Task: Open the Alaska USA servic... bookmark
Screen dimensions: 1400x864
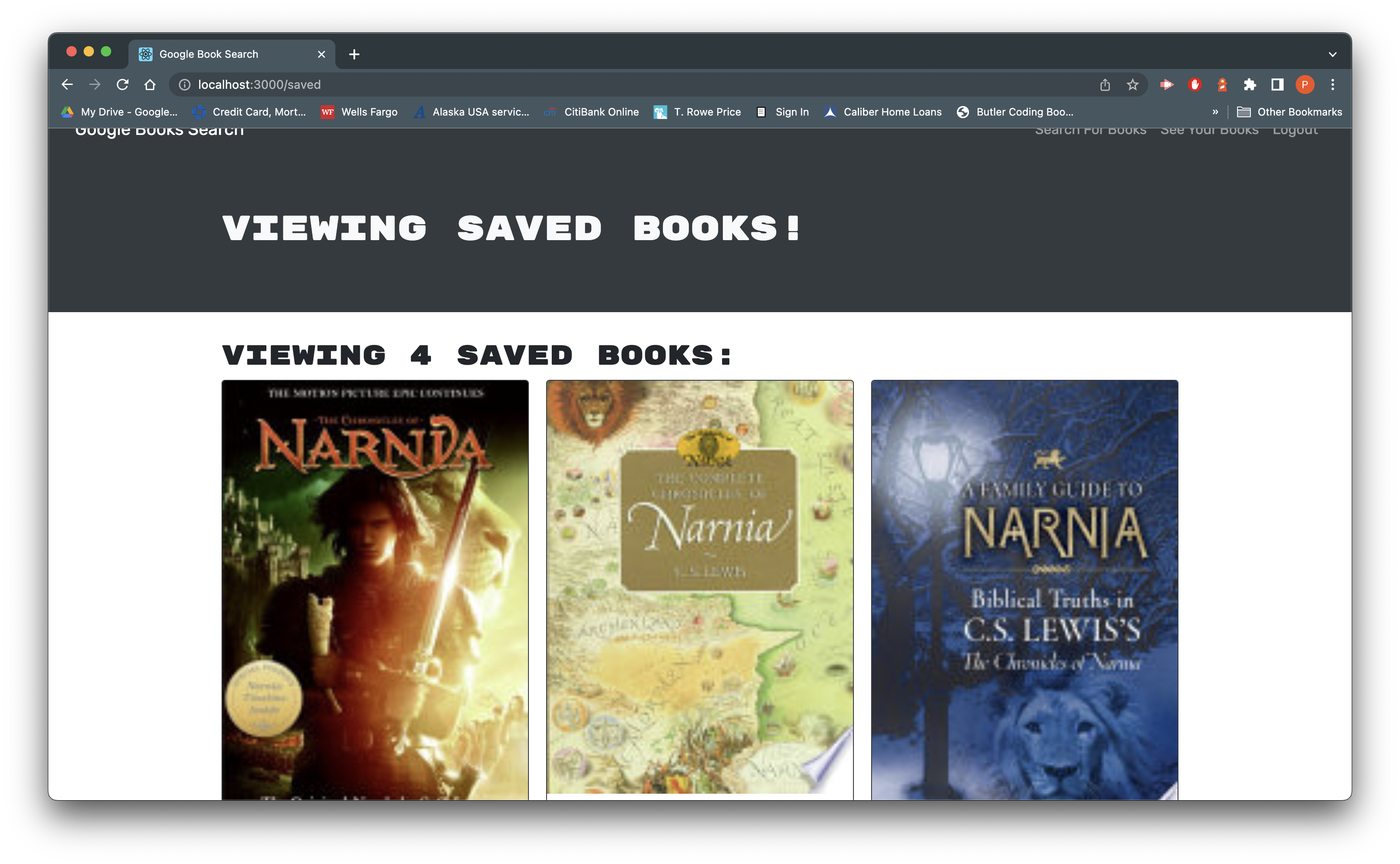Action: coord(471,112)
